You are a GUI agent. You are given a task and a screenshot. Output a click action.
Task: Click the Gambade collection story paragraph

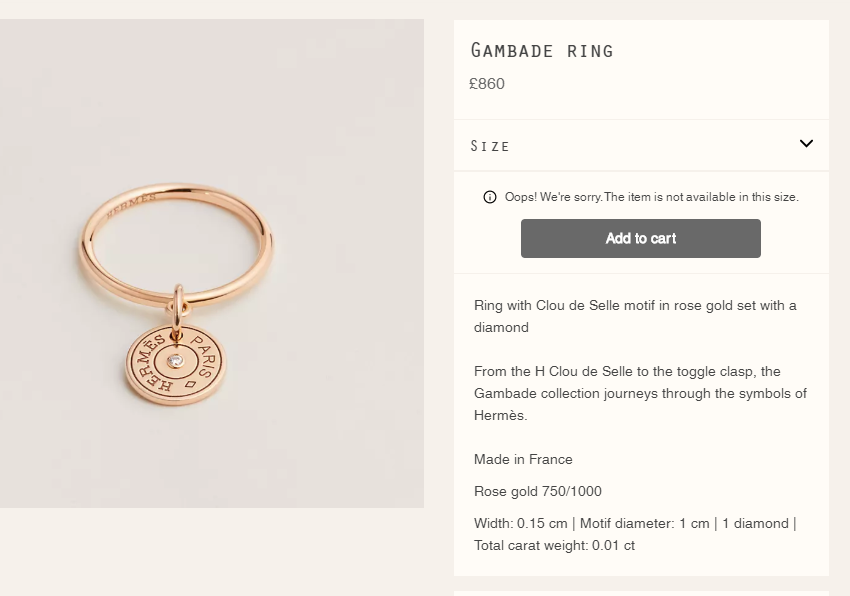pos(640,393)
